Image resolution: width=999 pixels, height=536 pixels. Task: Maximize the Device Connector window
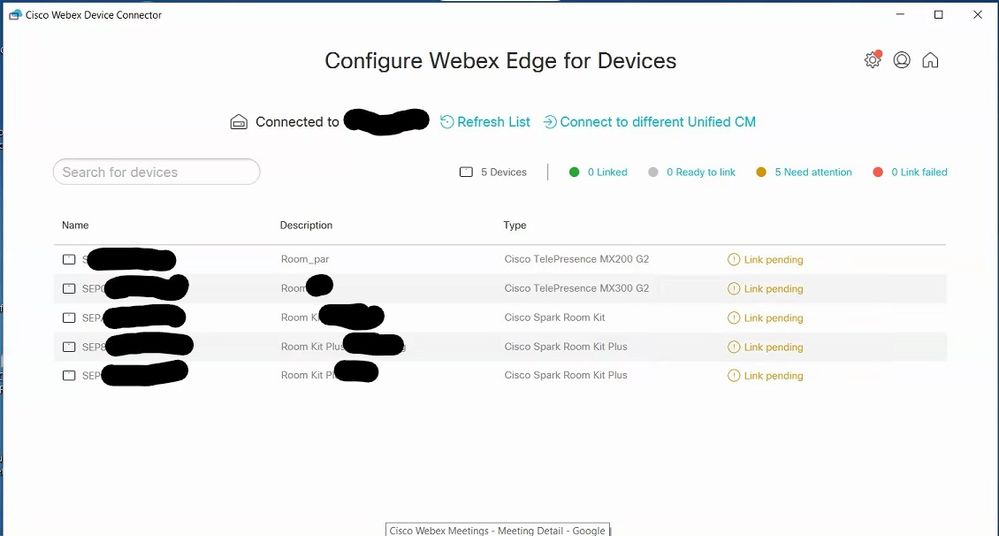pyautogui.click(x=938, y=15)
